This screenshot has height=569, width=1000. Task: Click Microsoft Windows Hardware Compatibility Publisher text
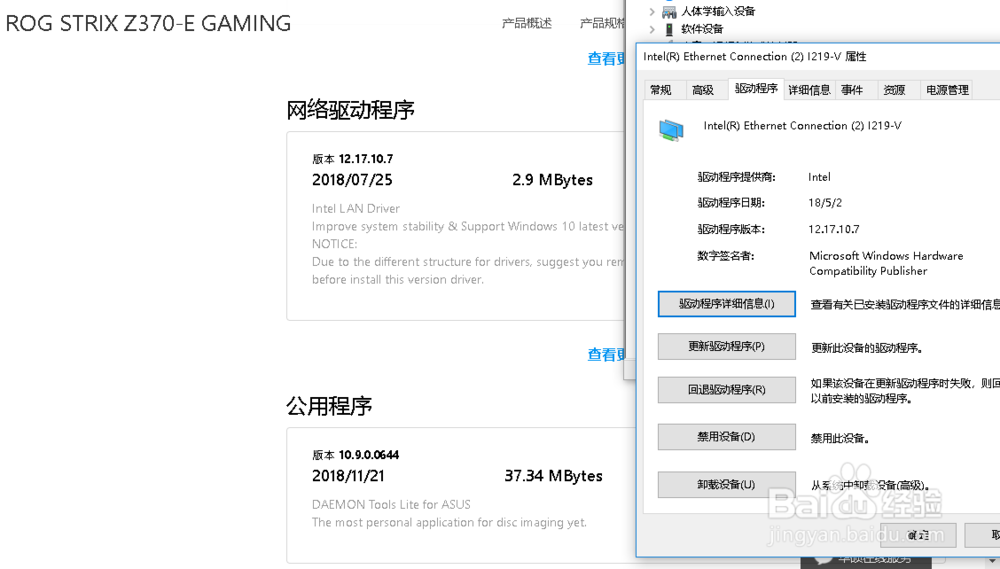click(x=886, y=263)
